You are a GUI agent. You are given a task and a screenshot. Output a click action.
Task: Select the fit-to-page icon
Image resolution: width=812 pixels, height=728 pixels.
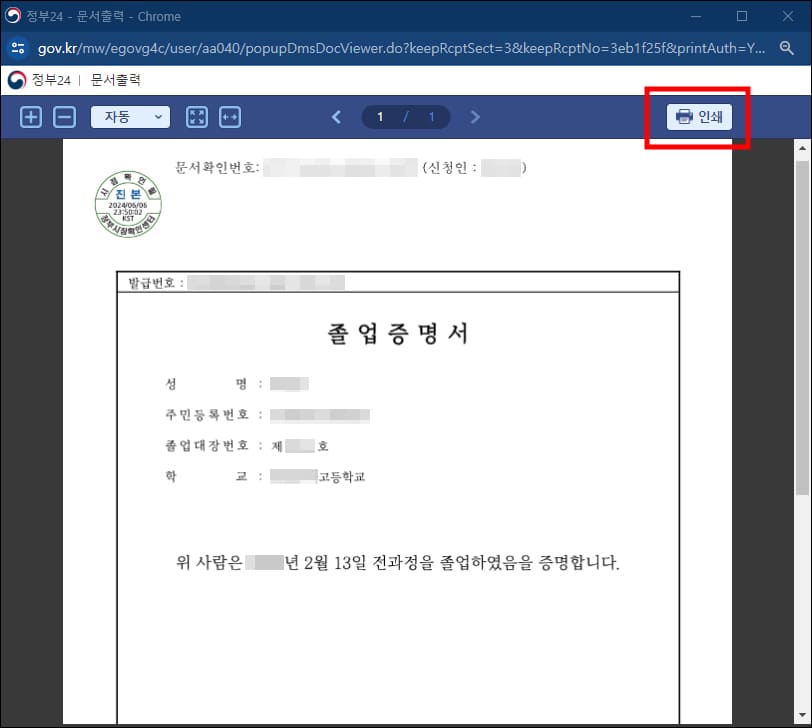(197, 117)
